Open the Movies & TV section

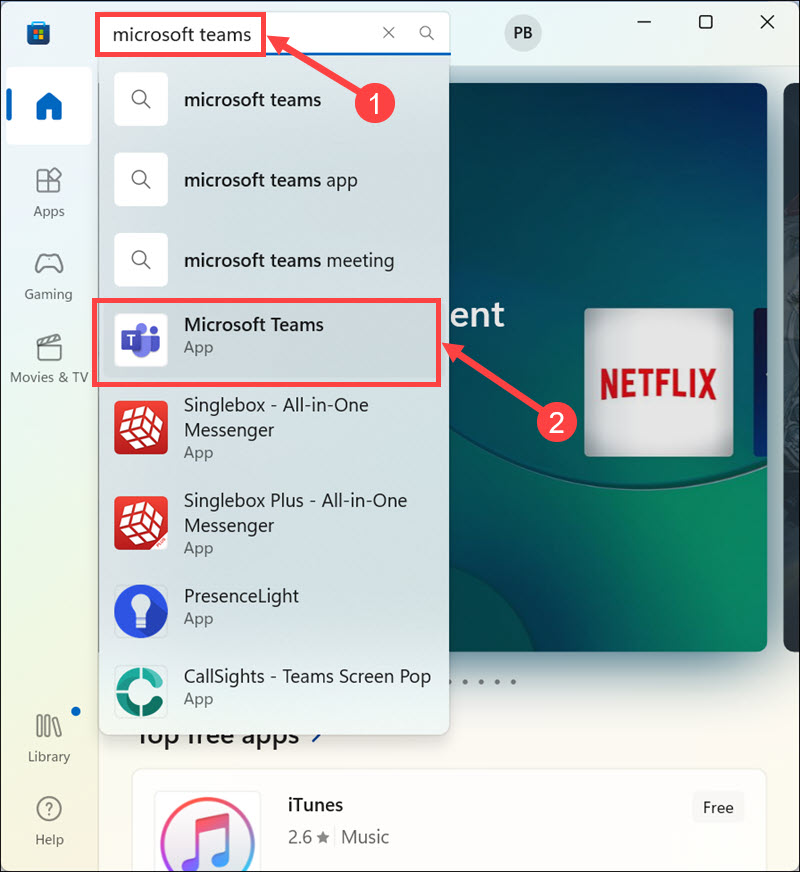click(x=48, y=358)
